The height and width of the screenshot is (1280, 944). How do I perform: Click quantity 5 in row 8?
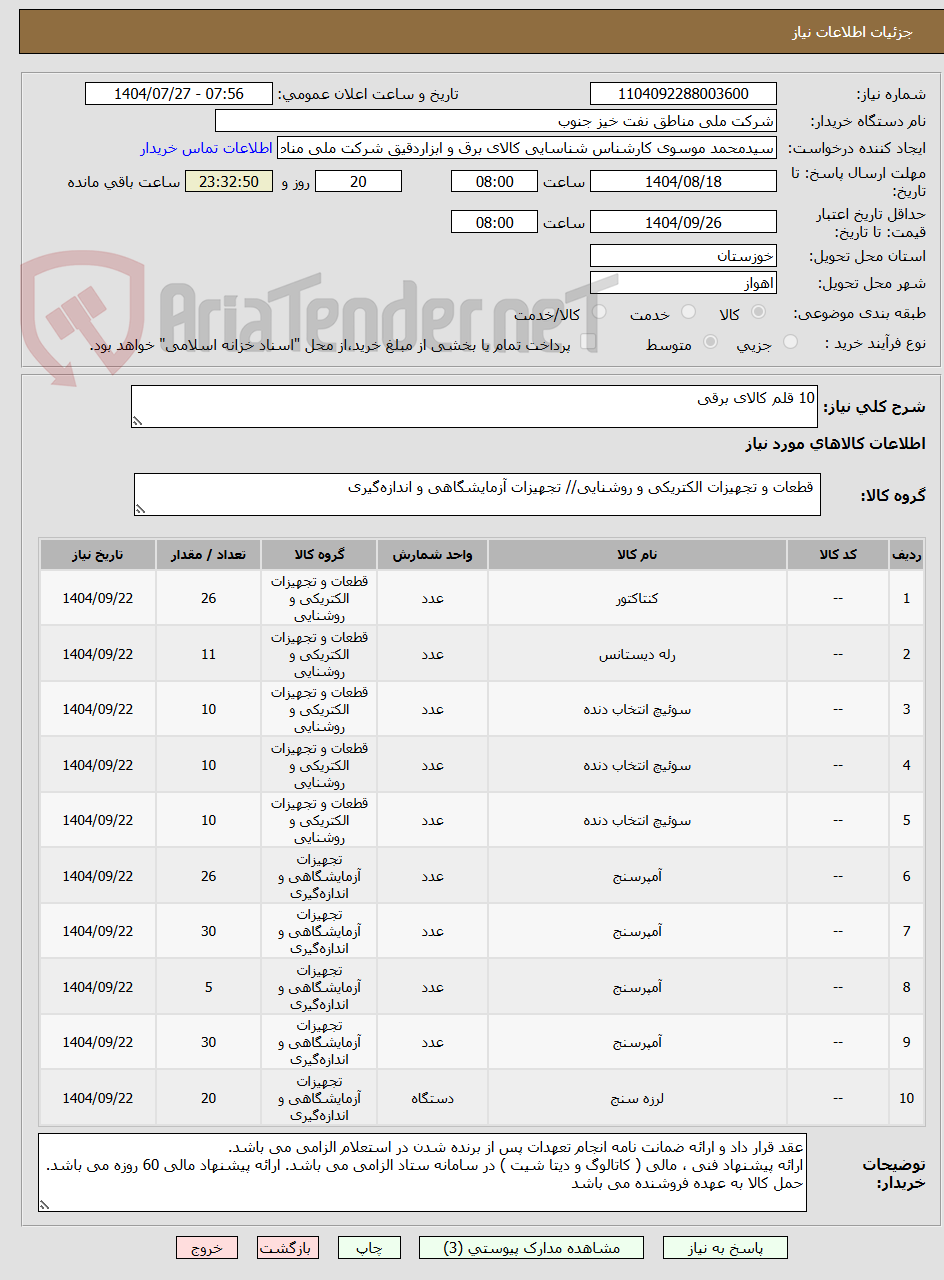coord(208,987)
